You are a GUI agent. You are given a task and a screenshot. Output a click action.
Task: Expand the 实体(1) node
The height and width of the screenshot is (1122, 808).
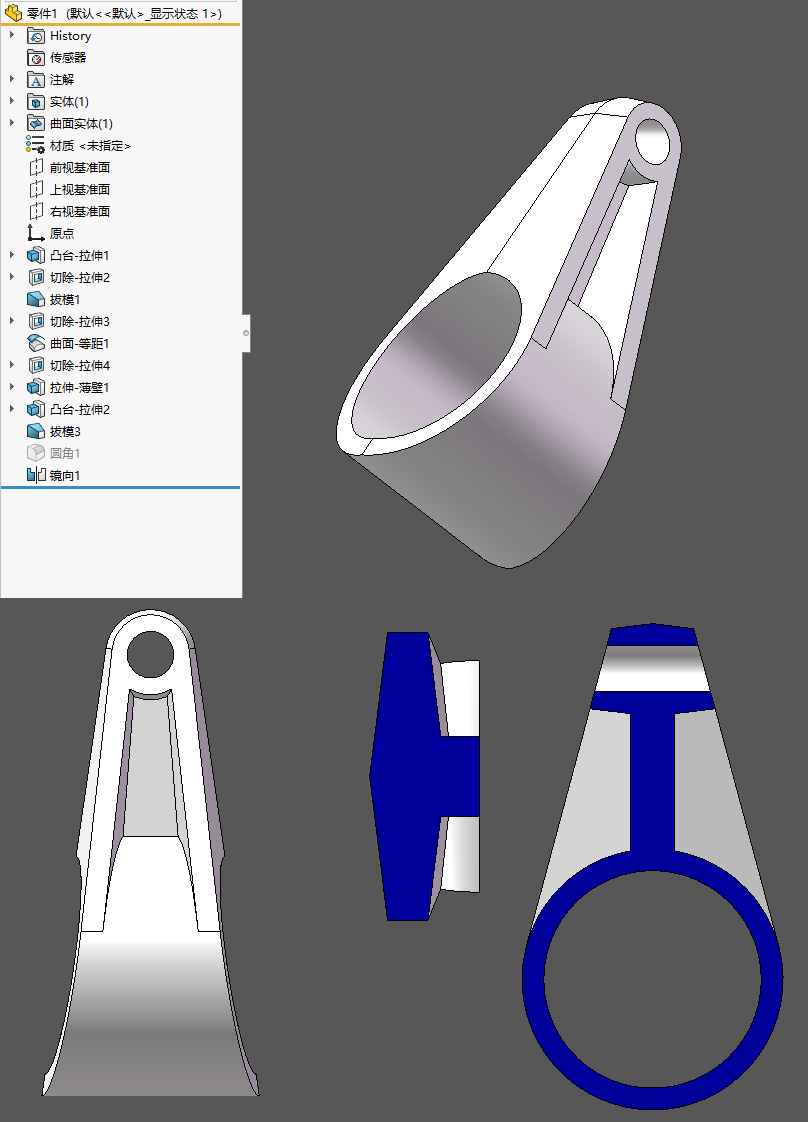click(11, 101)
